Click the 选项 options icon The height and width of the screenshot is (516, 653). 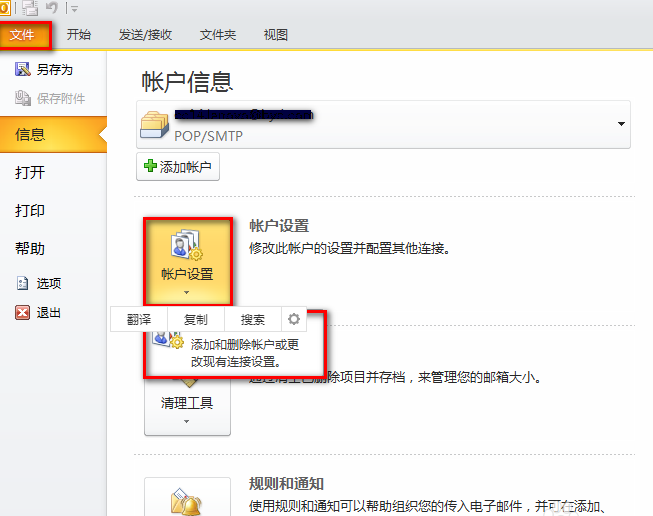click(22, 284)
